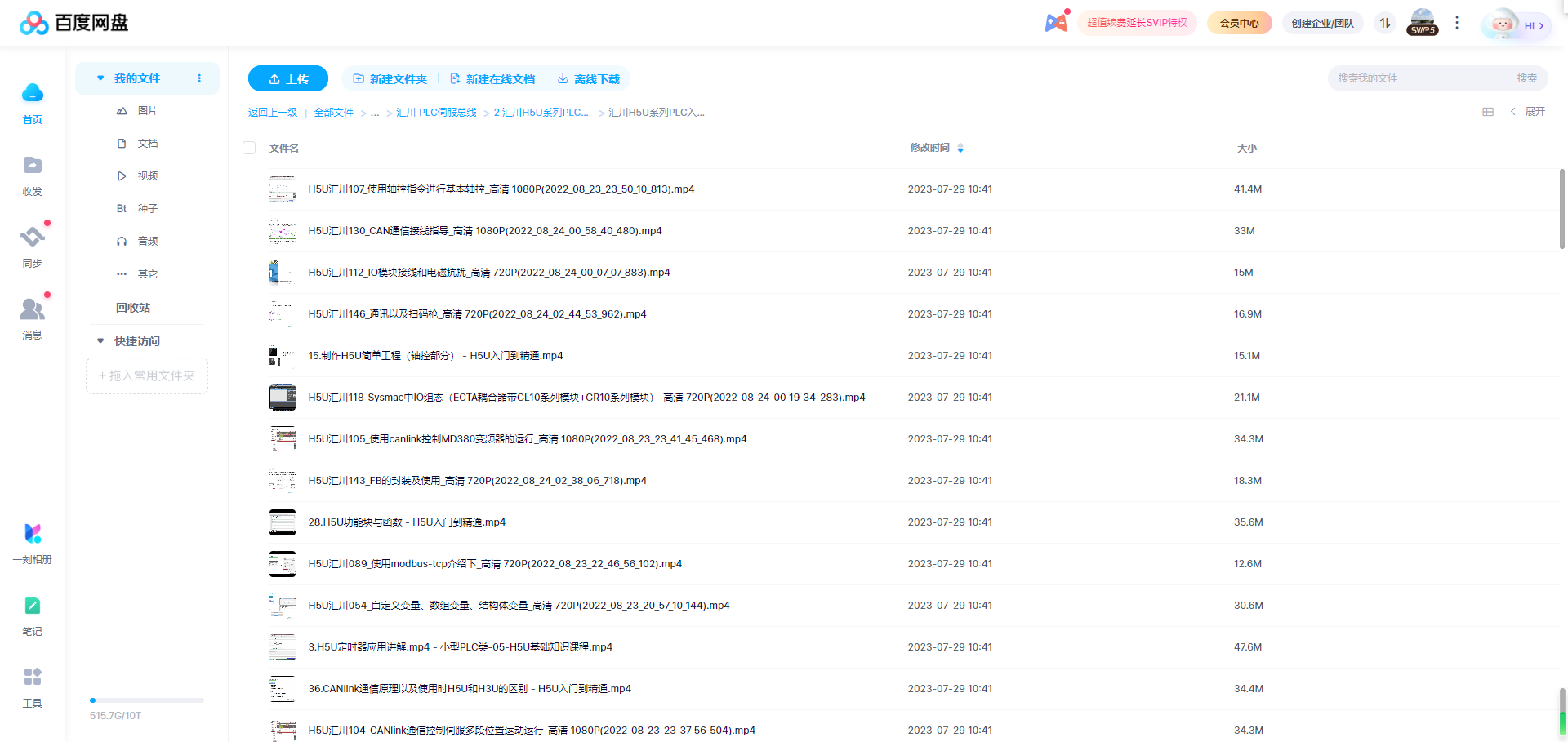The image size is (1568, 742).
Task: Switch to grid view layout icon
Action: [x=1488, y=112]
